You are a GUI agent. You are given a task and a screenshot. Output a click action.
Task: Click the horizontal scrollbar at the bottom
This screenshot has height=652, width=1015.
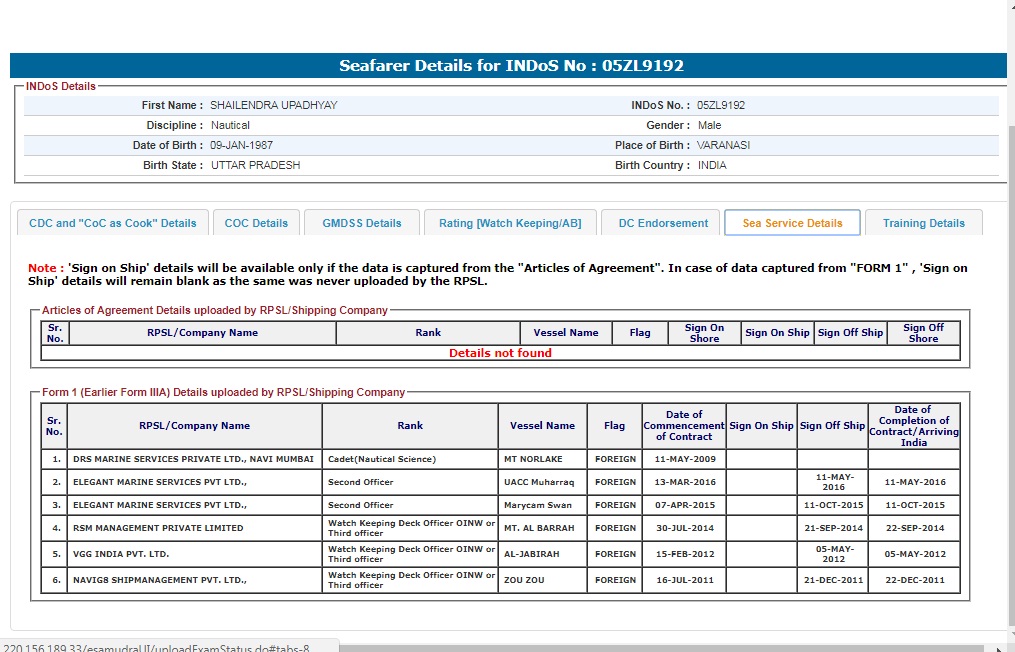pos(600,647)
